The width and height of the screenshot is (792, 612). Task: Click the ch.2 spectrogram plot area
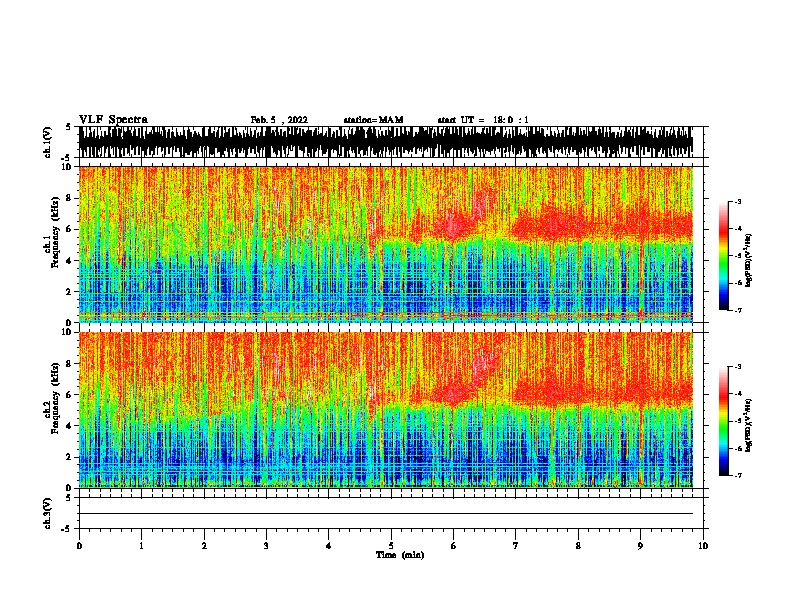[385, 410]
